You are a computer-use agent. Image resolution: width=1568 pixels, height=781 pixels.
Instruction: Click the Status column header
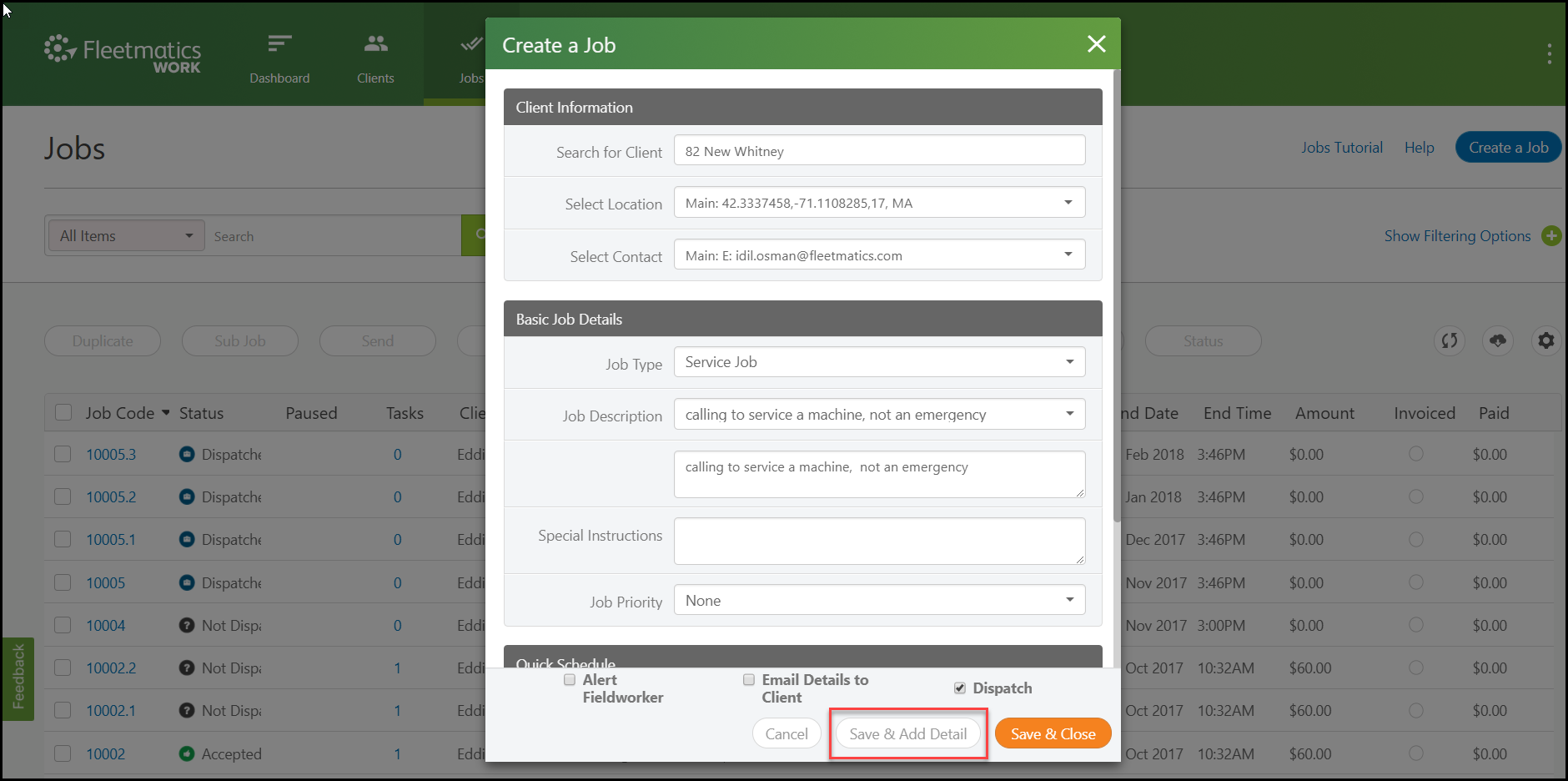tap(201, 413)
